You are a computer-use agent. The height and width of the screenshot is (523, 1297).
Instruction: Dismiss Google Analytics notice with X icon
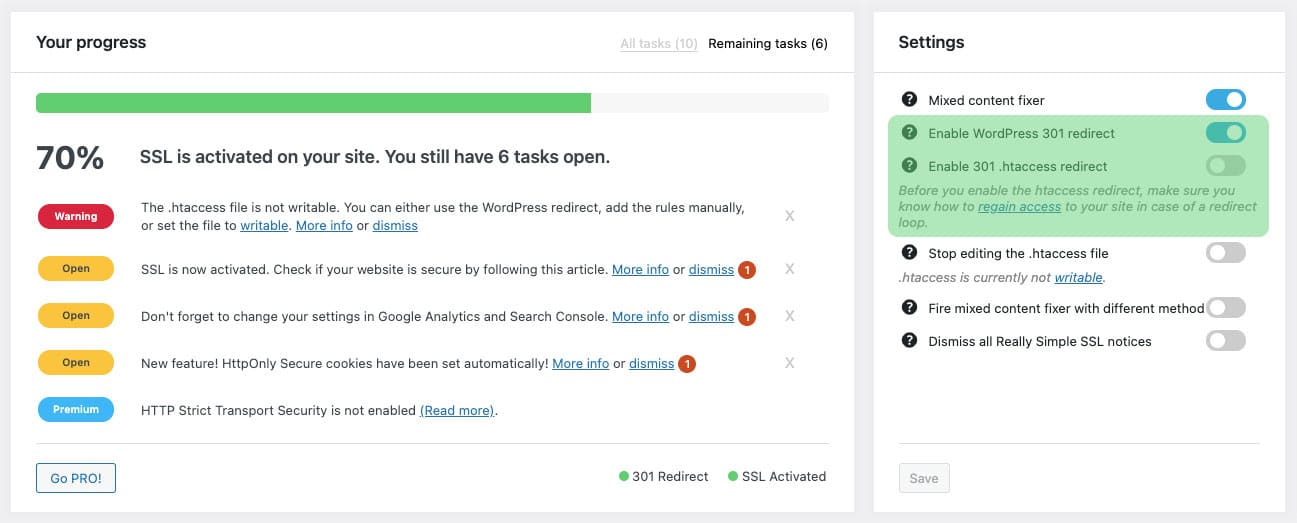(789, 316)
